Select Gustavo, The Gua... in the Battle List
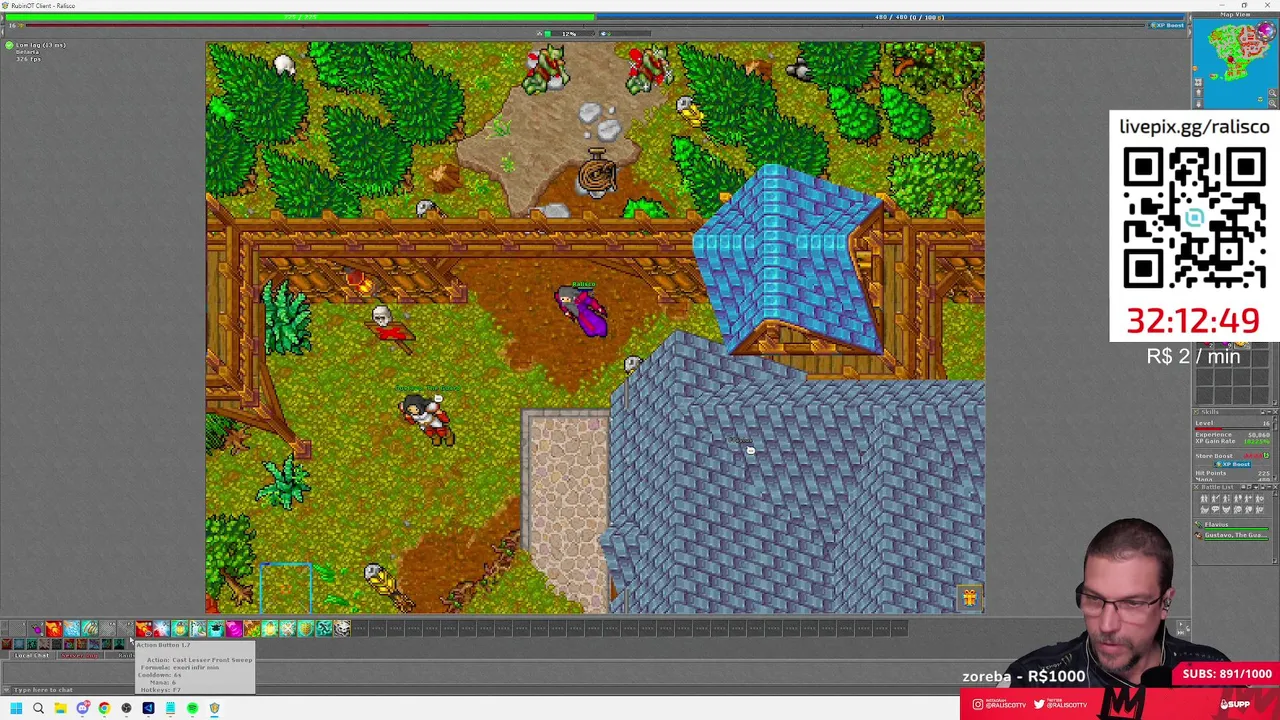The height and width of the screenshot is (720, 1280). click(1234, 535)
